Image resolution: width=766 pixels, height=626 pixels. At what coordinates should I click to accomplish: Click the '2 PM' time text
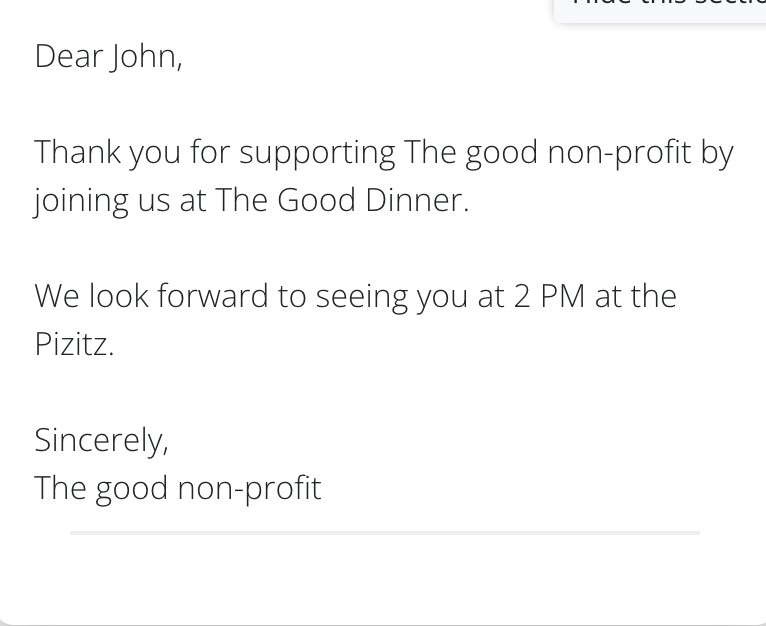(x=549, y=296)
